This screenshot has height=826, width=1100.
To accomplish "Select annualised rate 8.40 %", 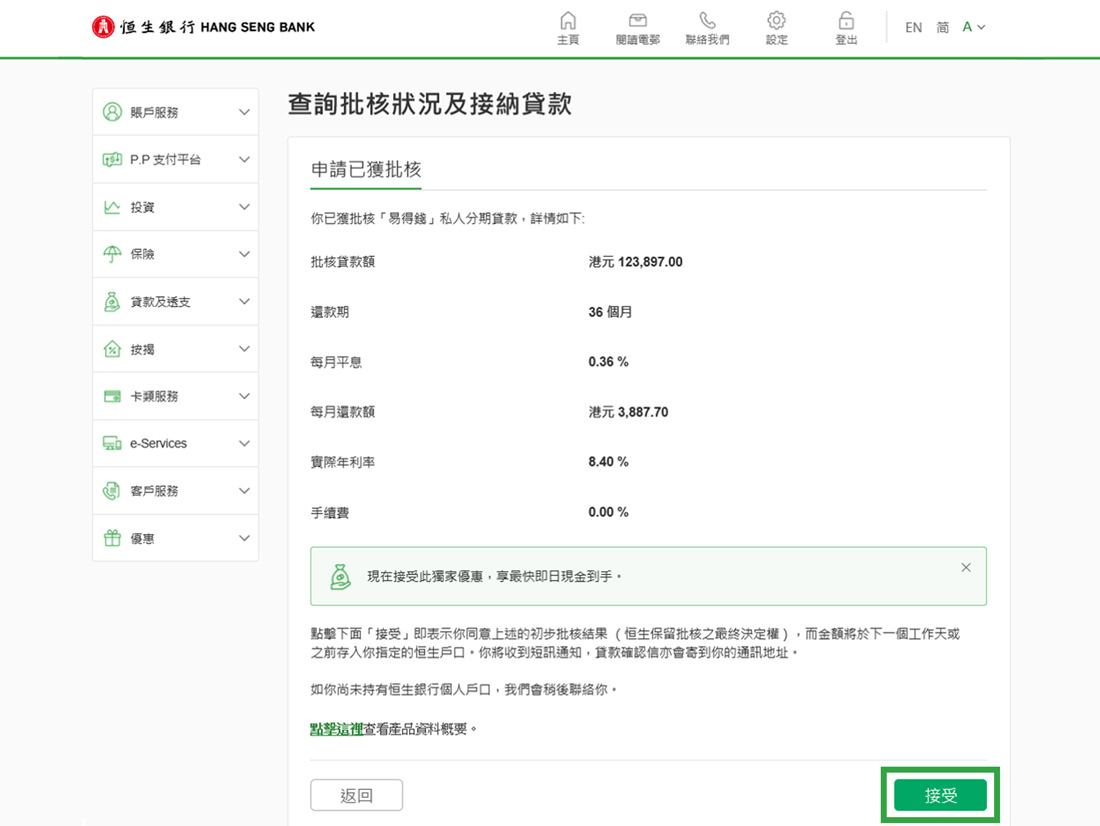I will coord(608,462).
